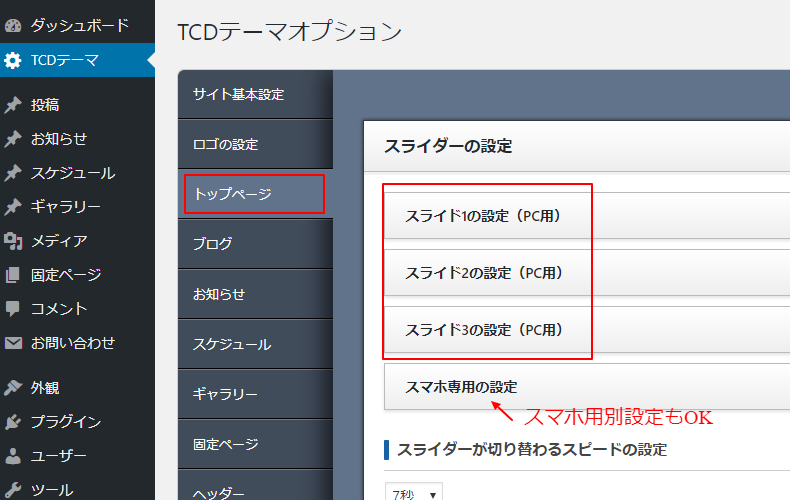790x500 pixels.
Task: Click the wrench icon beside ツール
Action: [x=13, y=489]
